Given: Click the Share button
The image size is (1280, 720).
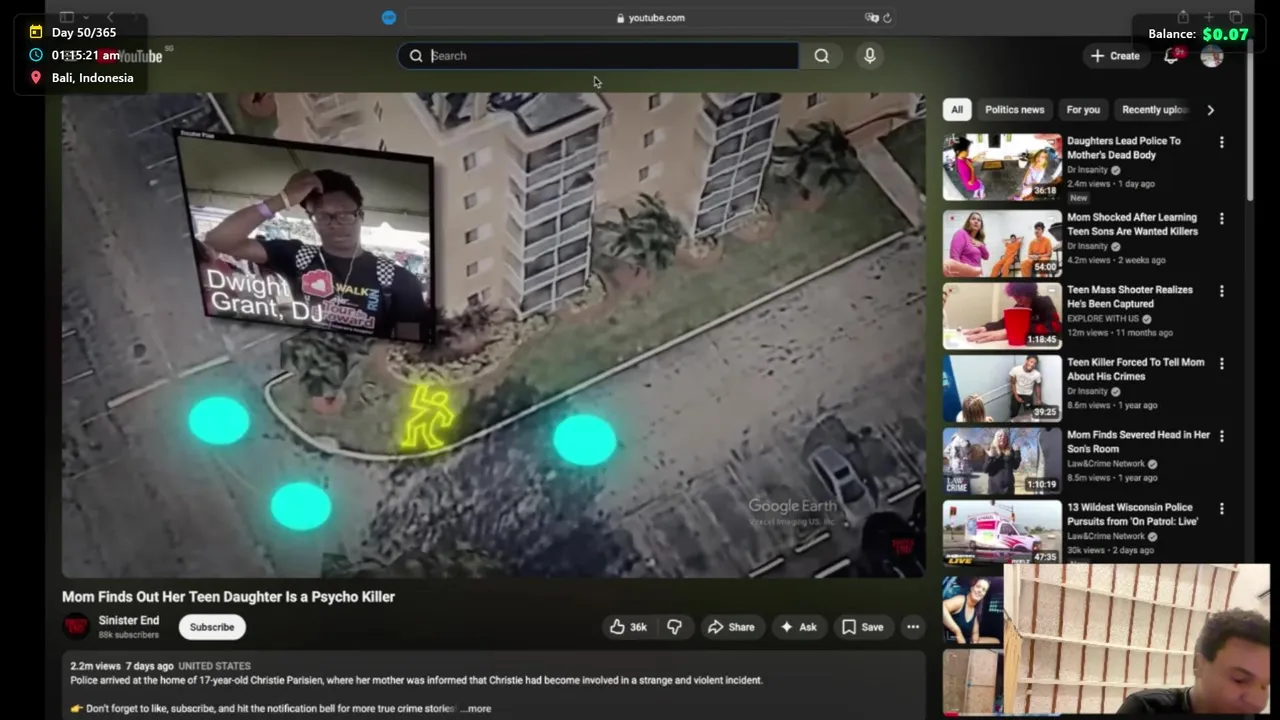Looking at the screenshot, I should (x=731, y=627).
